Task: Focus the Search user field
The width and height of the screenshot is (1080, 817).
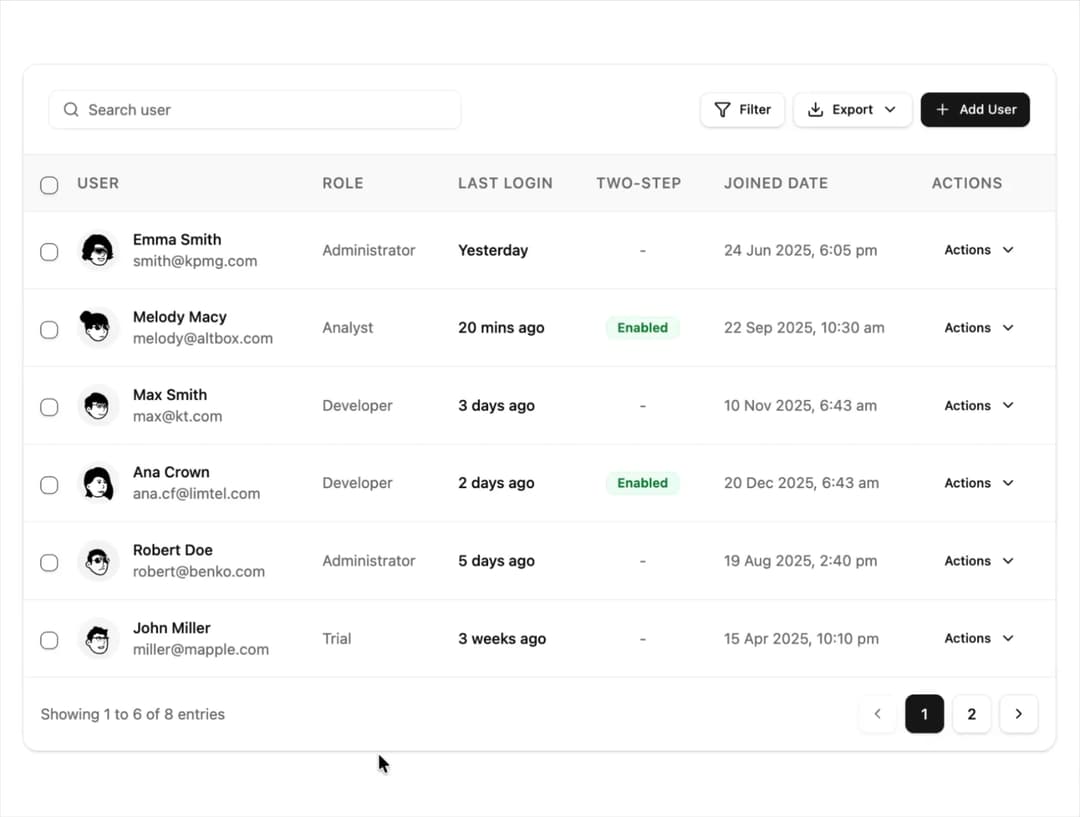Action: point(255,110)
